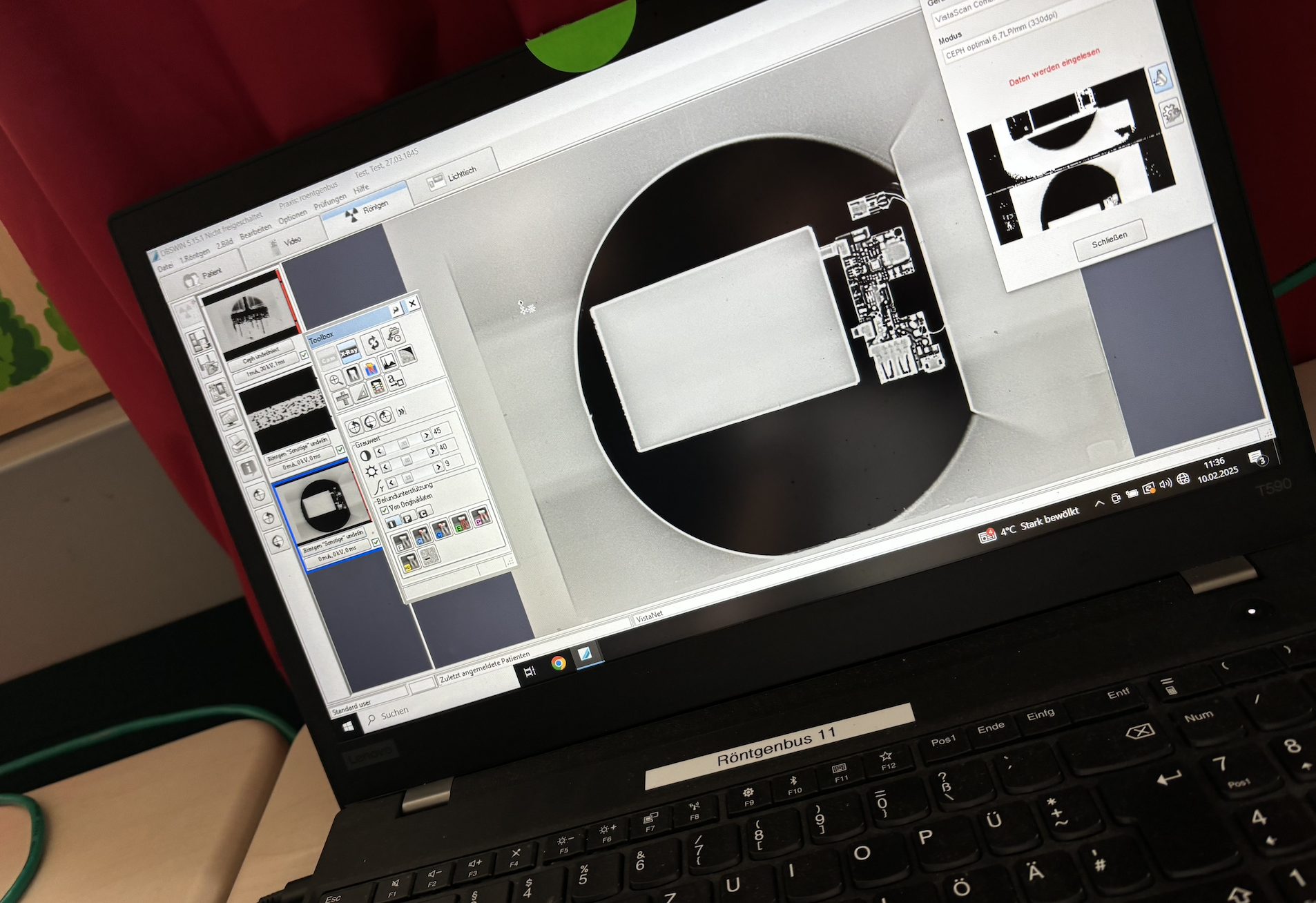The width and height of the screenshot is (1316, 903).
Task: Click the refresh arrows icon in Toolbox
Action: pyautogui.click(x=372, y=342)
